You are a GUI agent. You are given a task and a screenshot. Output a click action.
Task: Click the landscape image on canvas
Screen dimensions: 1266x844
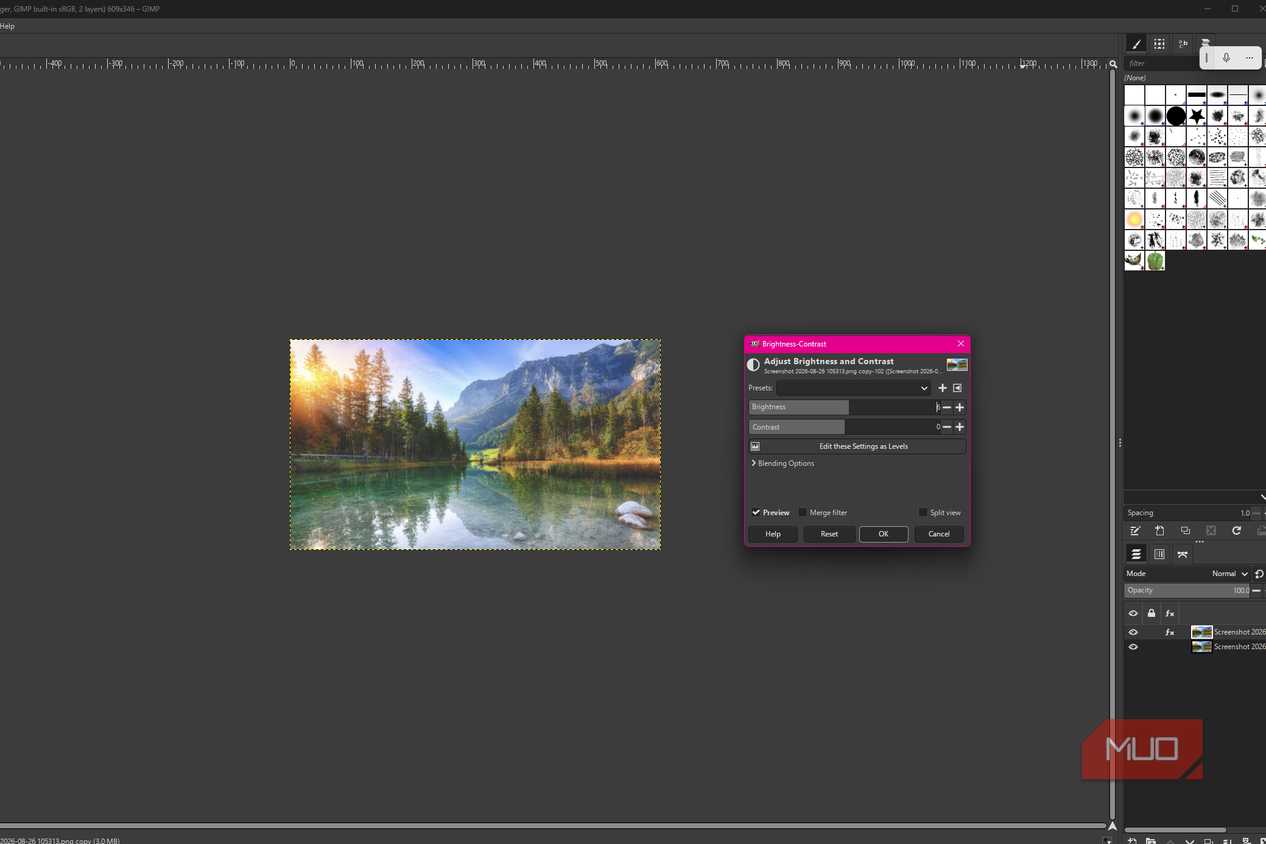(475, 444)
